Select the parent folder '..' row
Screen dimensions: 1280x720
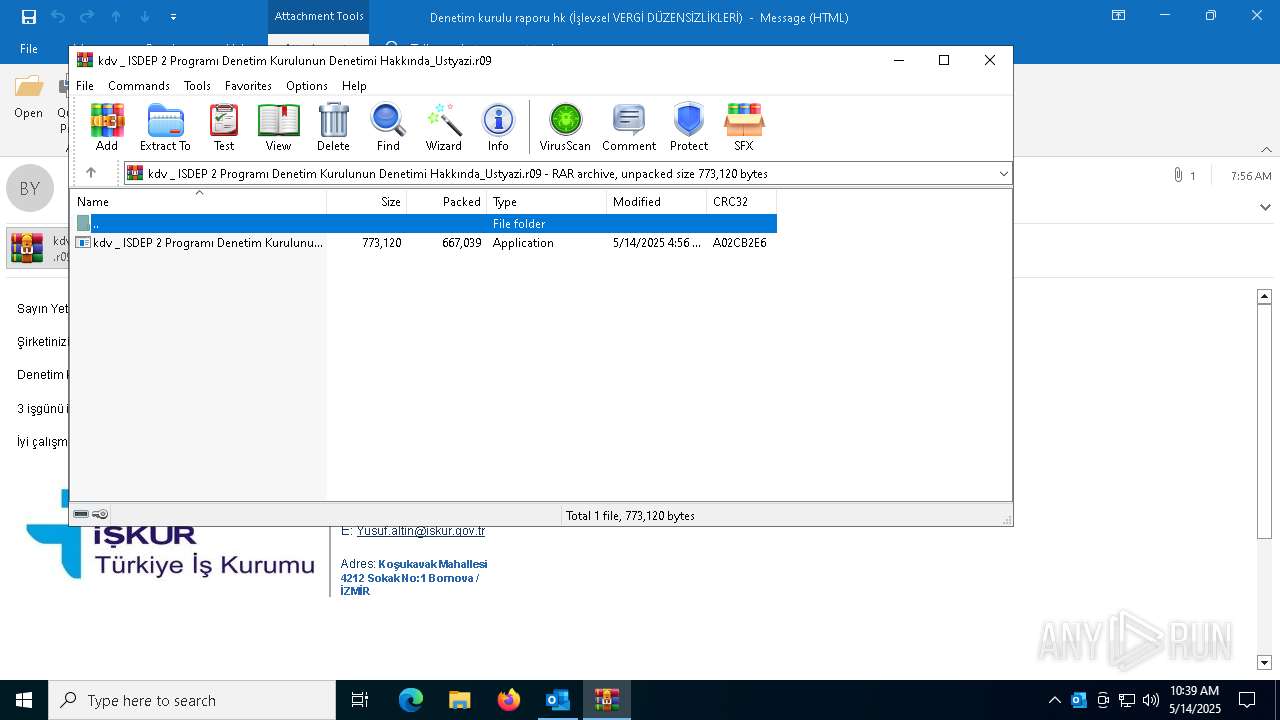click(x=425, y=224)
